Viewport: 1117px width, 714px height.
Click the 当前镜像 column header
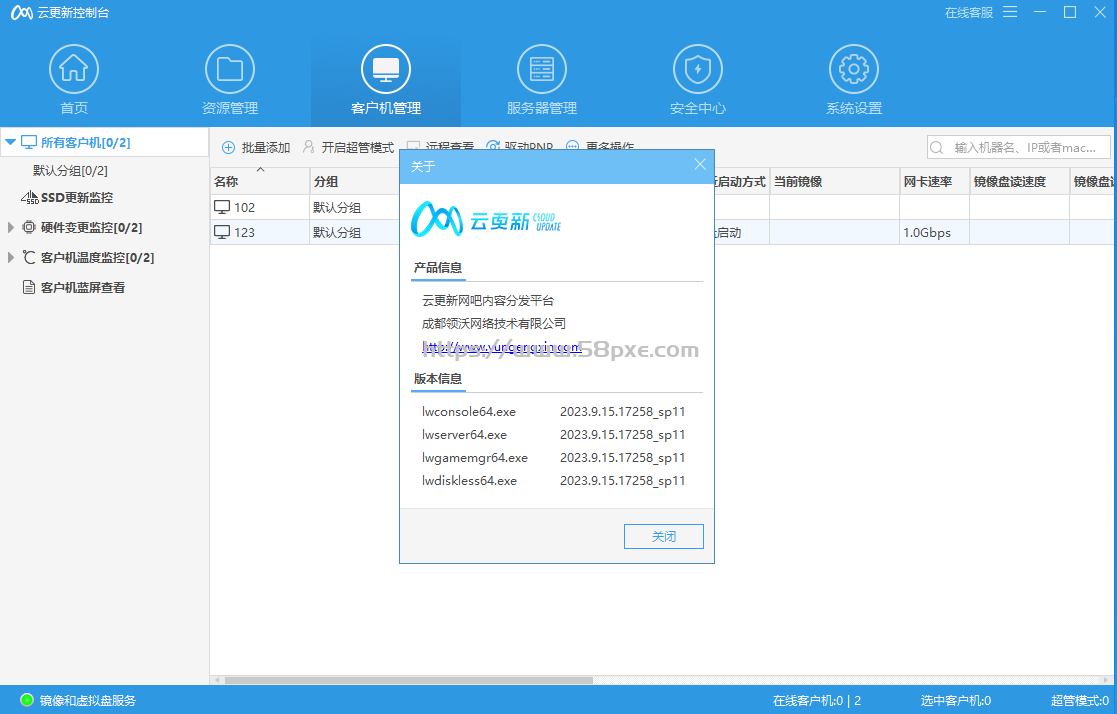point(834,182)
